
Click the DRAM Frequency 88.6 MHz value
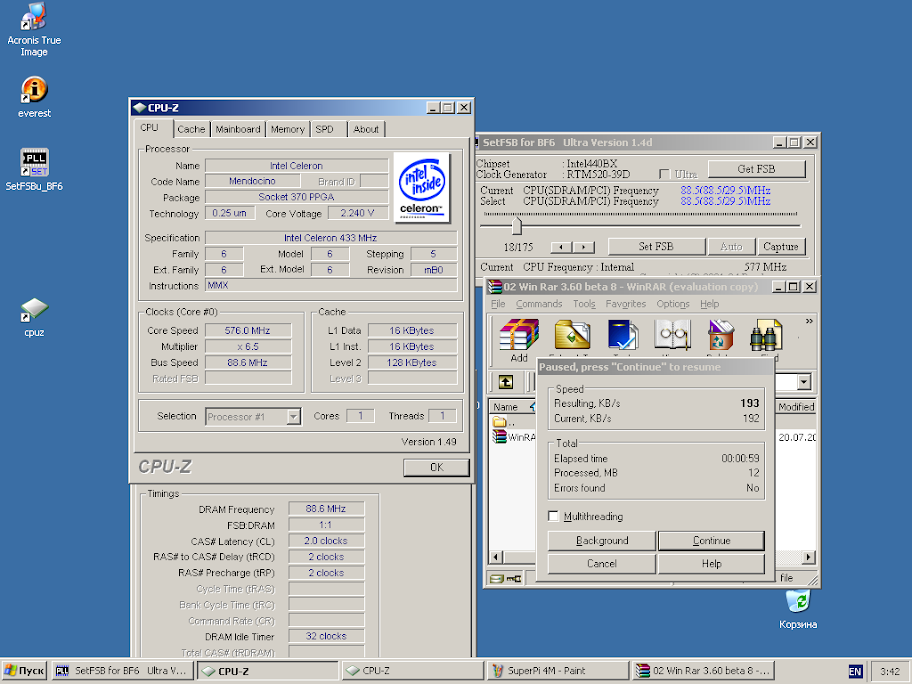click(326, 508)
